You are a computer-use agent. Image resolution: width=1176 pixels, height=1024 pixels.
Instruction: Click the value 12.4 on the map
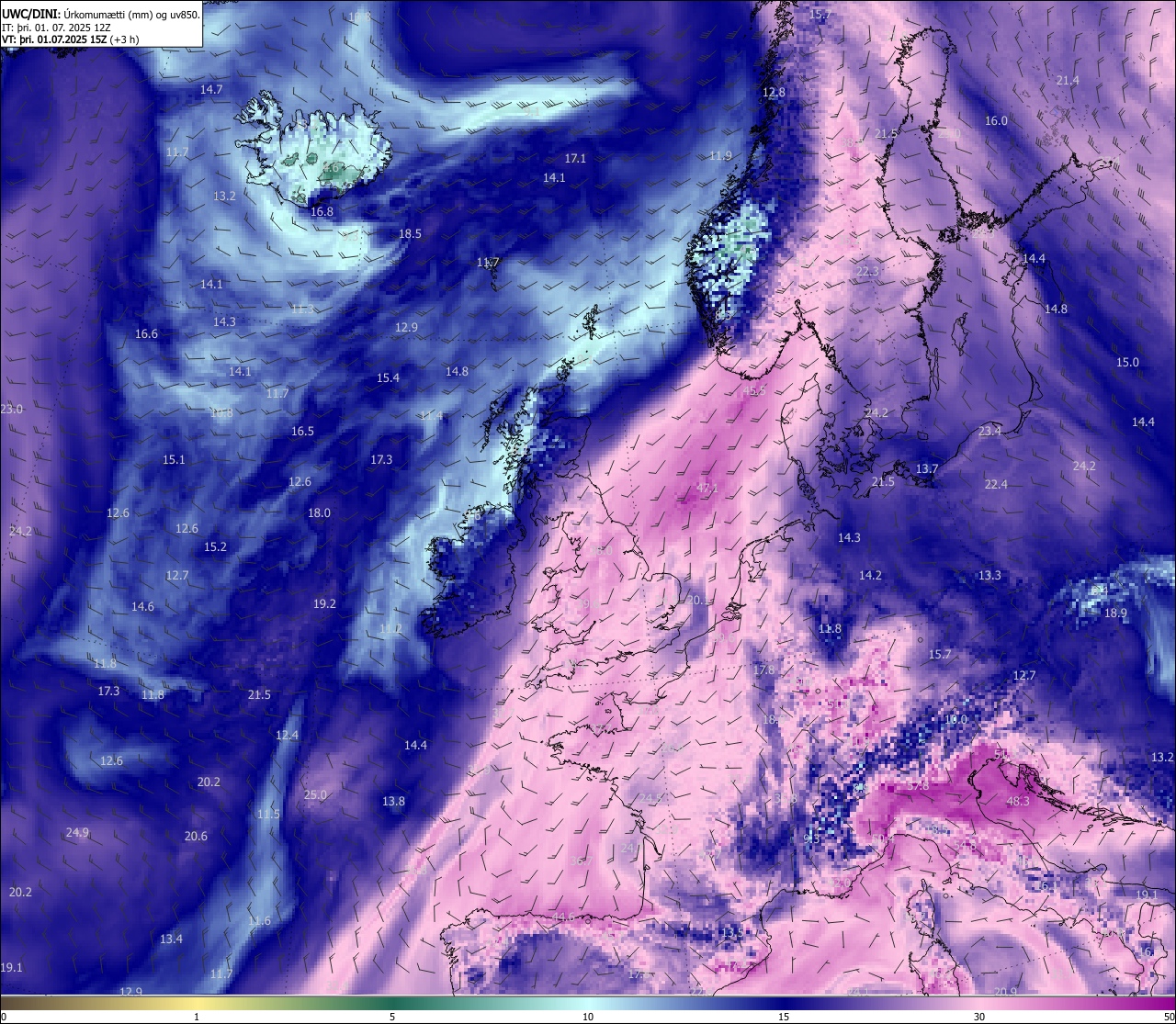tap(287, 736)
